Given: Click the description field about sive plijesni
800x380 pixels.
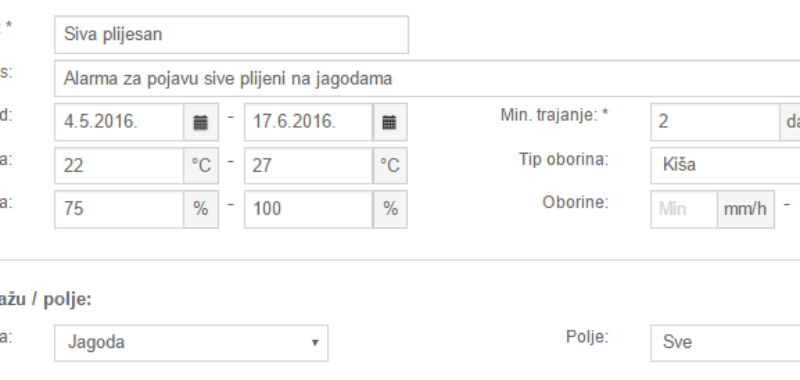Looking at the screenshot, I should point(427,79).
